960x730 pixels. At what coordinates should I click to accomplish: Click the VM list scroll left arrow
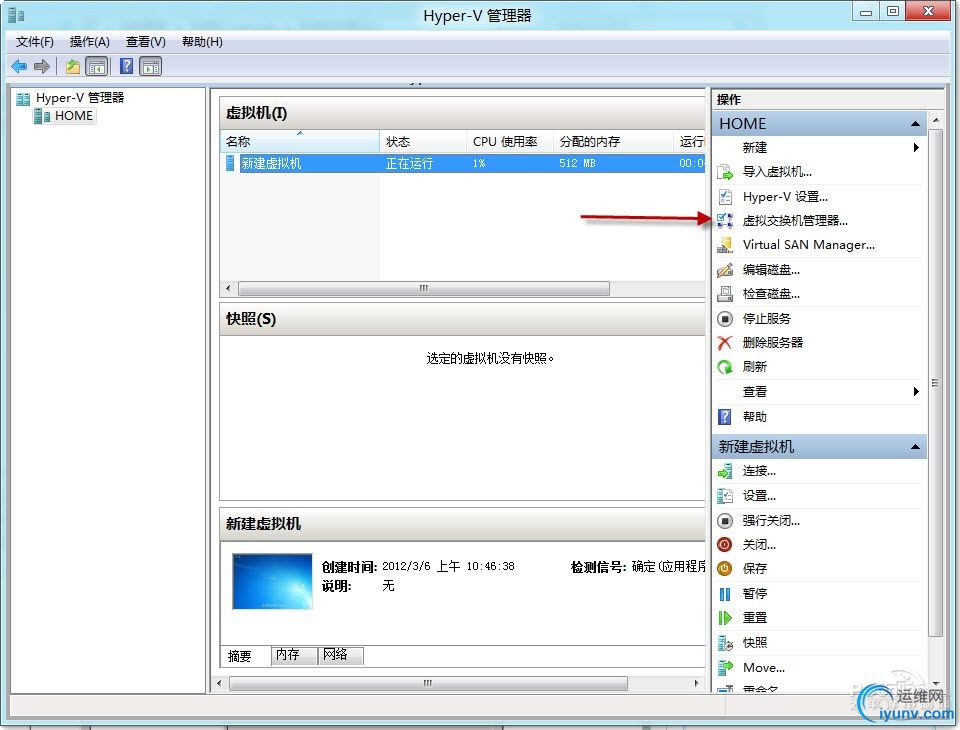point(228,288)
